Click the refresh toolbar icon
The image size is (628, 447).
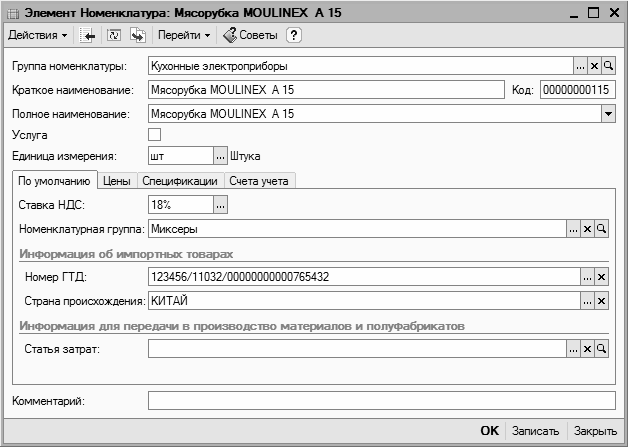114,35
